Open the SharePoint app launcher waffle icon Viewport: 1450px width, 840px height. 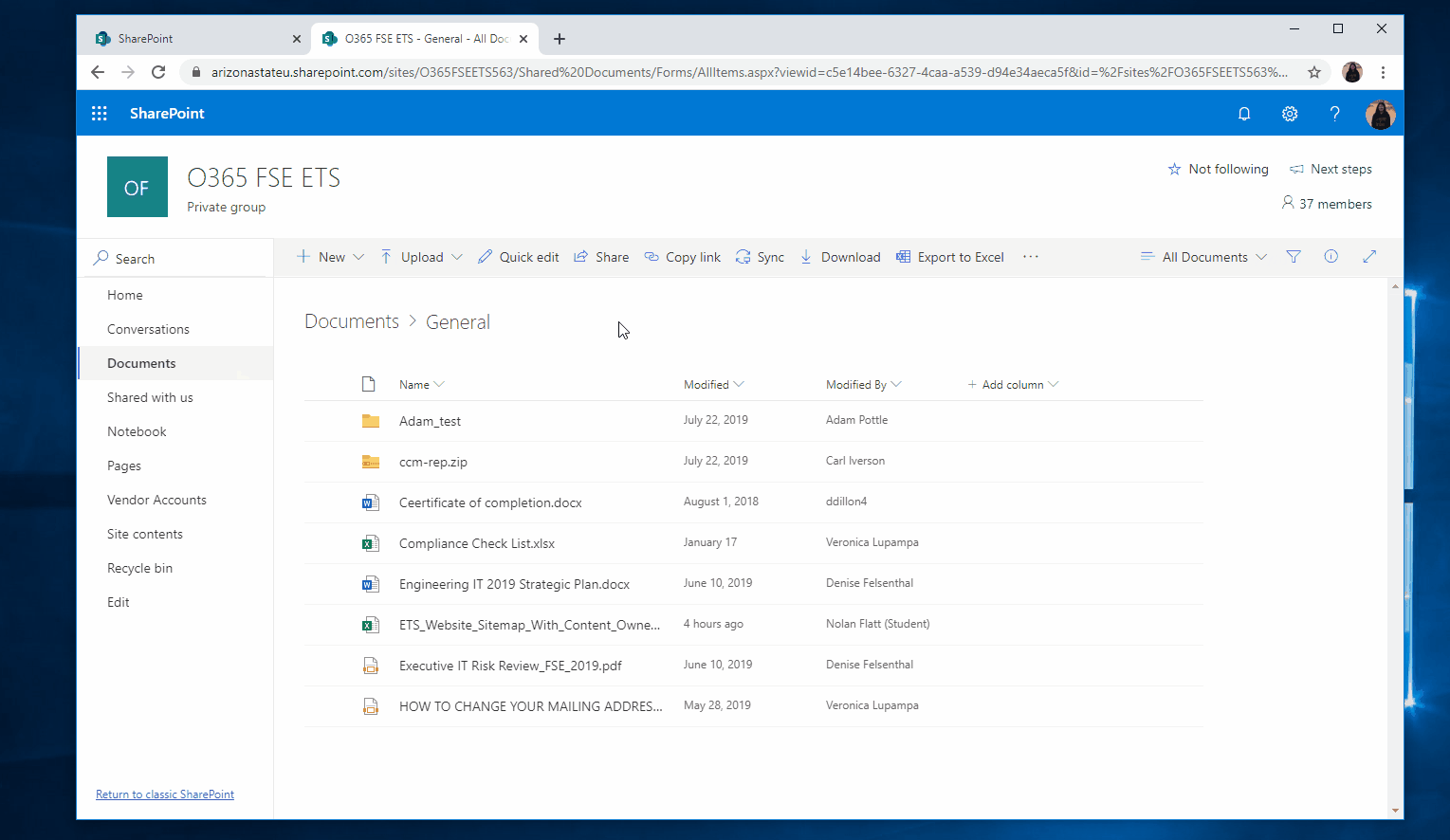point(99,114)
